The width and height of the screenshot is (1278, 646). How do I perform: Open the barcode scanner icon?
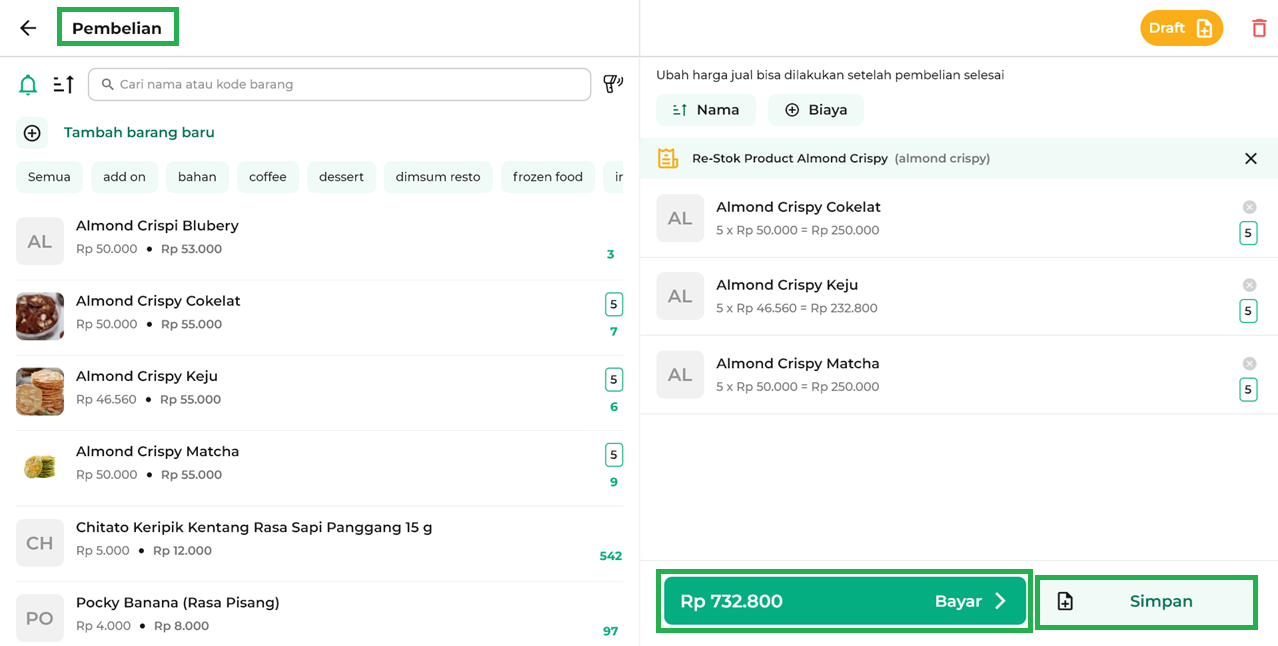[x=613, y=84]
